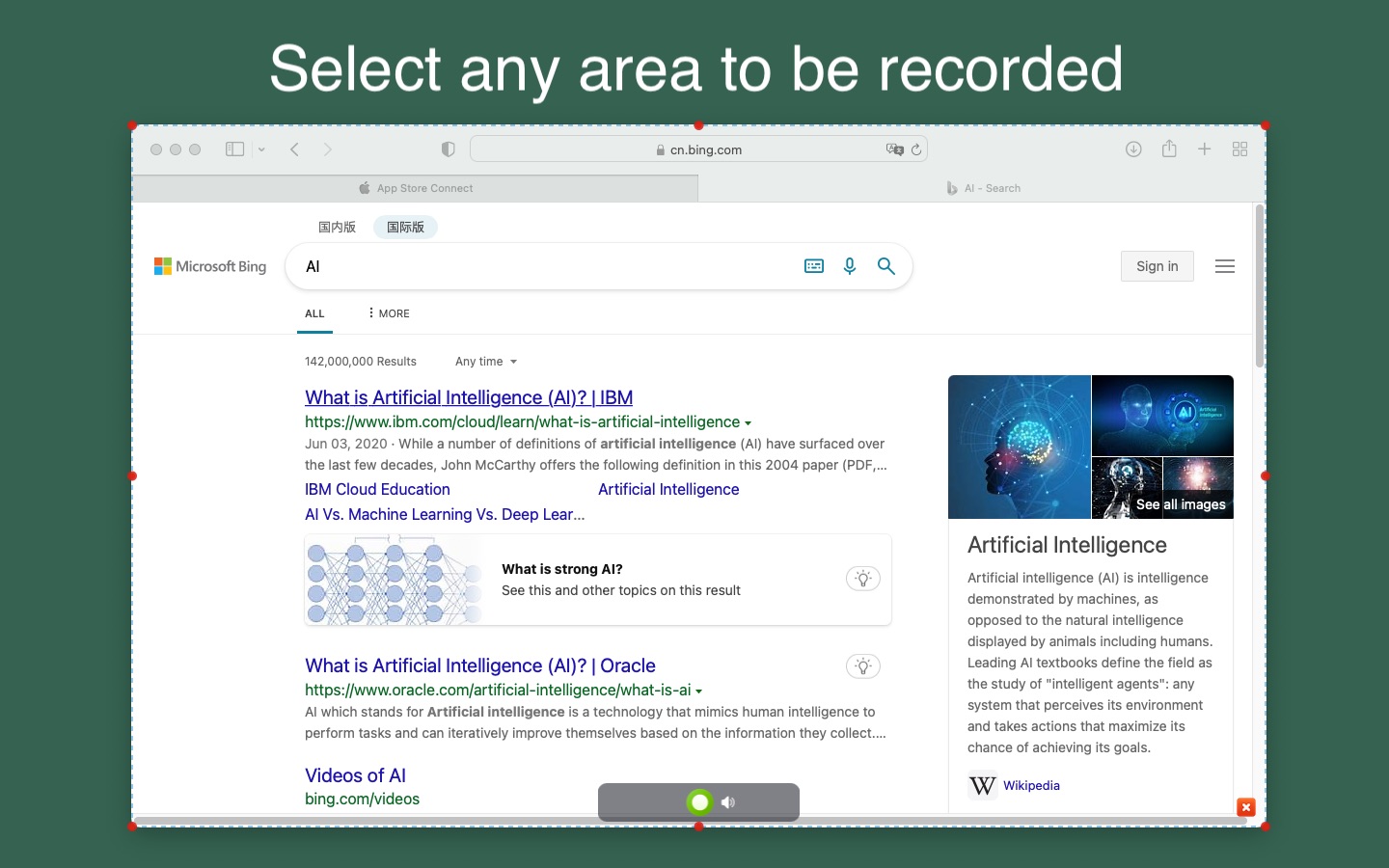Open the Any time filter dropdown
Screen dimensions: 1389x868
click(486, 362)
